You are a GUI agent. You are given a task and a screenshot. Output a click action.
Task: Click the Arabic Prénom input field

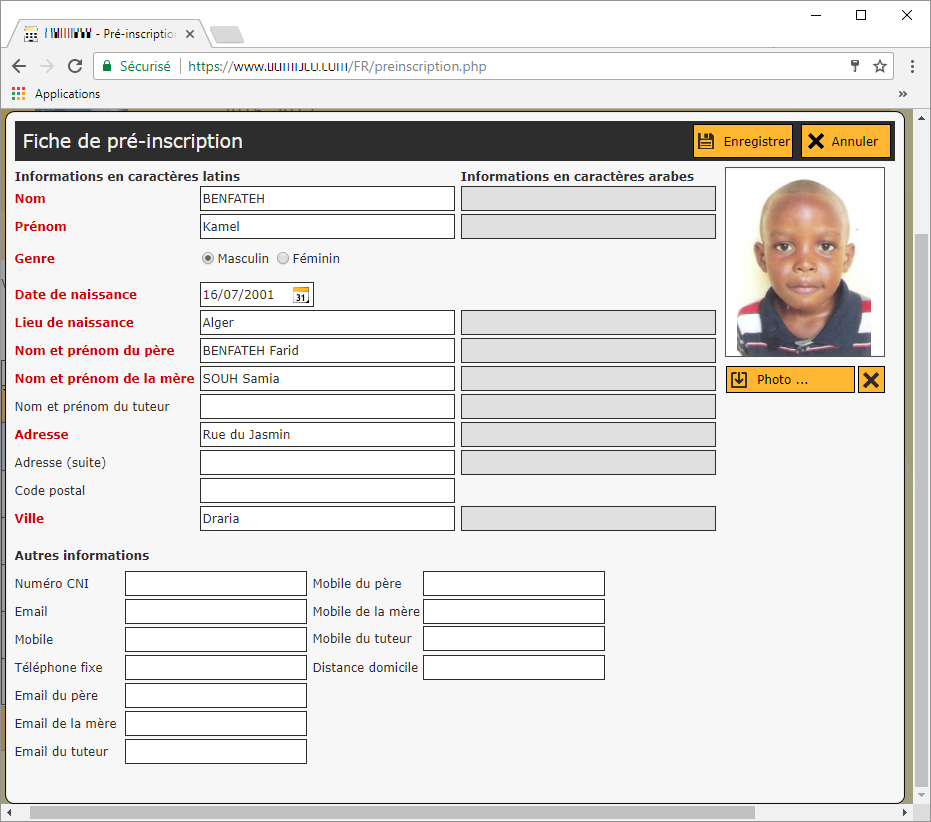click(588, 226)
